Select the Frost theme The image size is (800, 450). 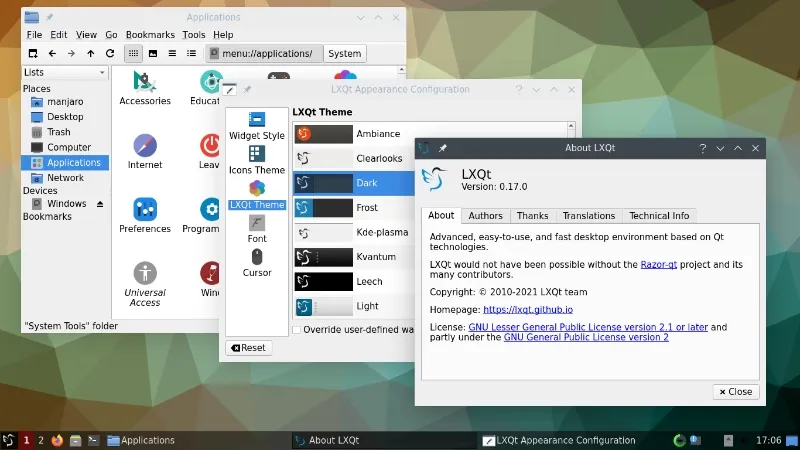[354, 208]
